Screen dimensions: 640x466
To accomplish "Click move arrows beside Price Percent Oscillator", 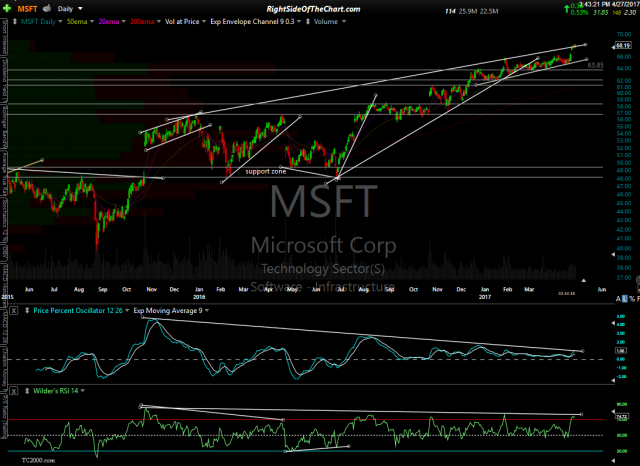I will point(27,311).
